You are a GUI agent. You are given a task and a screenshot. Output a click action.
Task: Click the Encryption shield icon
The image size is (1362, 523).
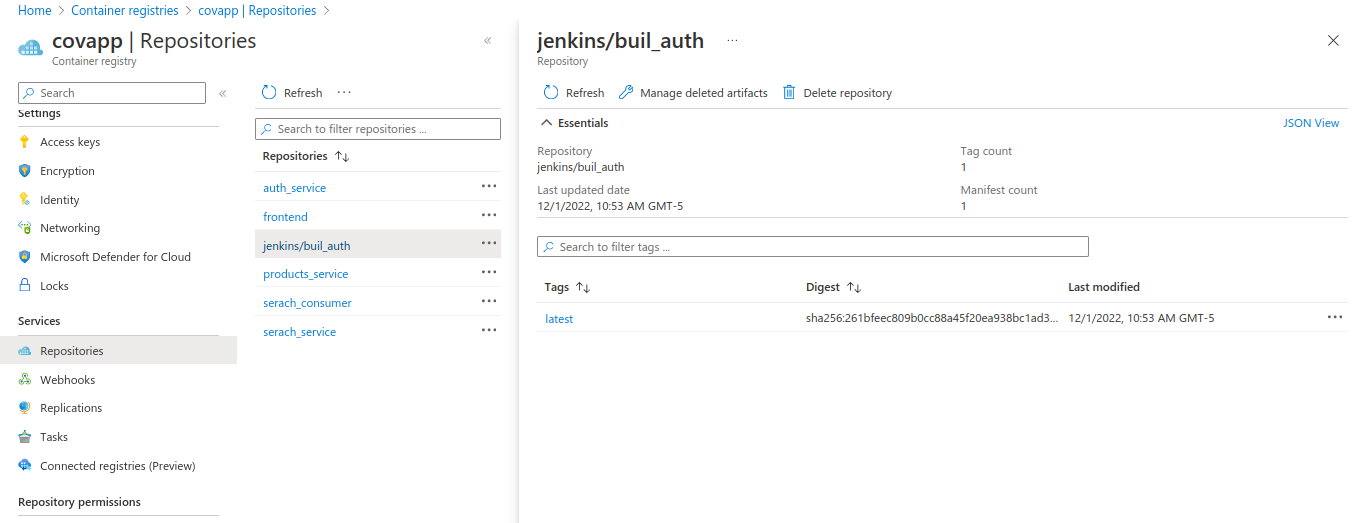pyautogui.click(x=25, y=171)
